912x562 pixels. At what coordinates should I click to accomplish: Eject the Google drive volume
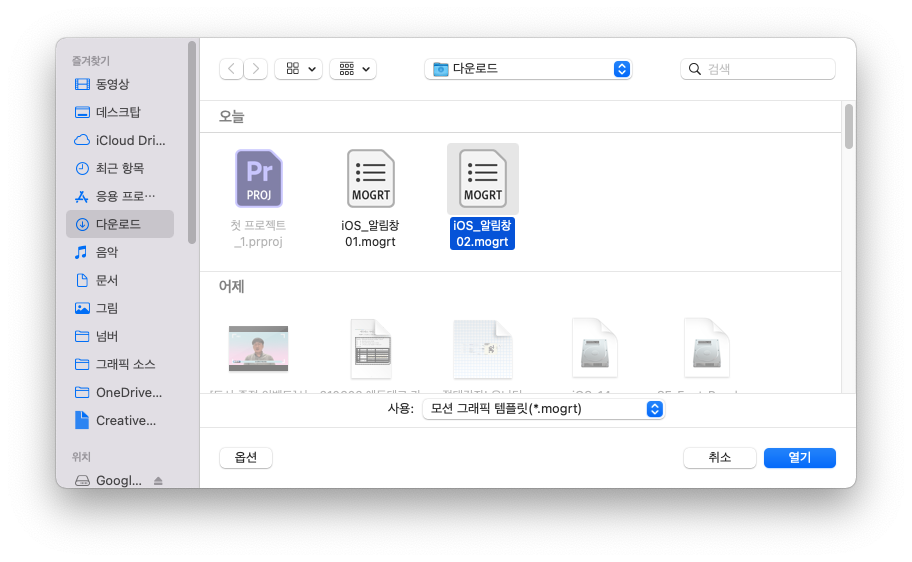tap(158, 481)
